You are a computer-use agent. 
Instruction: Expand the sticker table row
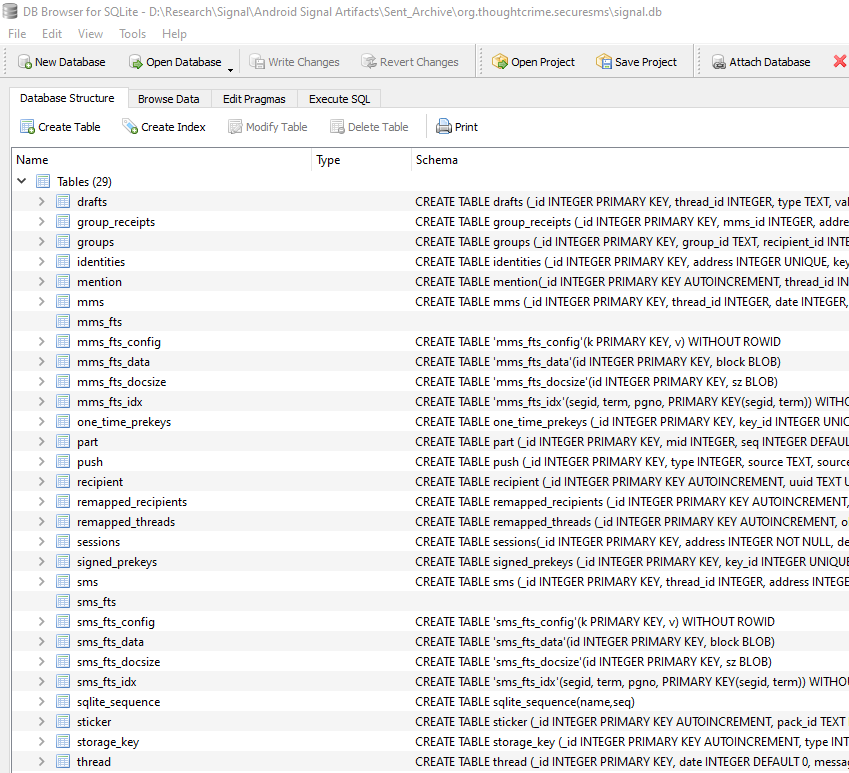(x=42, y=721)
